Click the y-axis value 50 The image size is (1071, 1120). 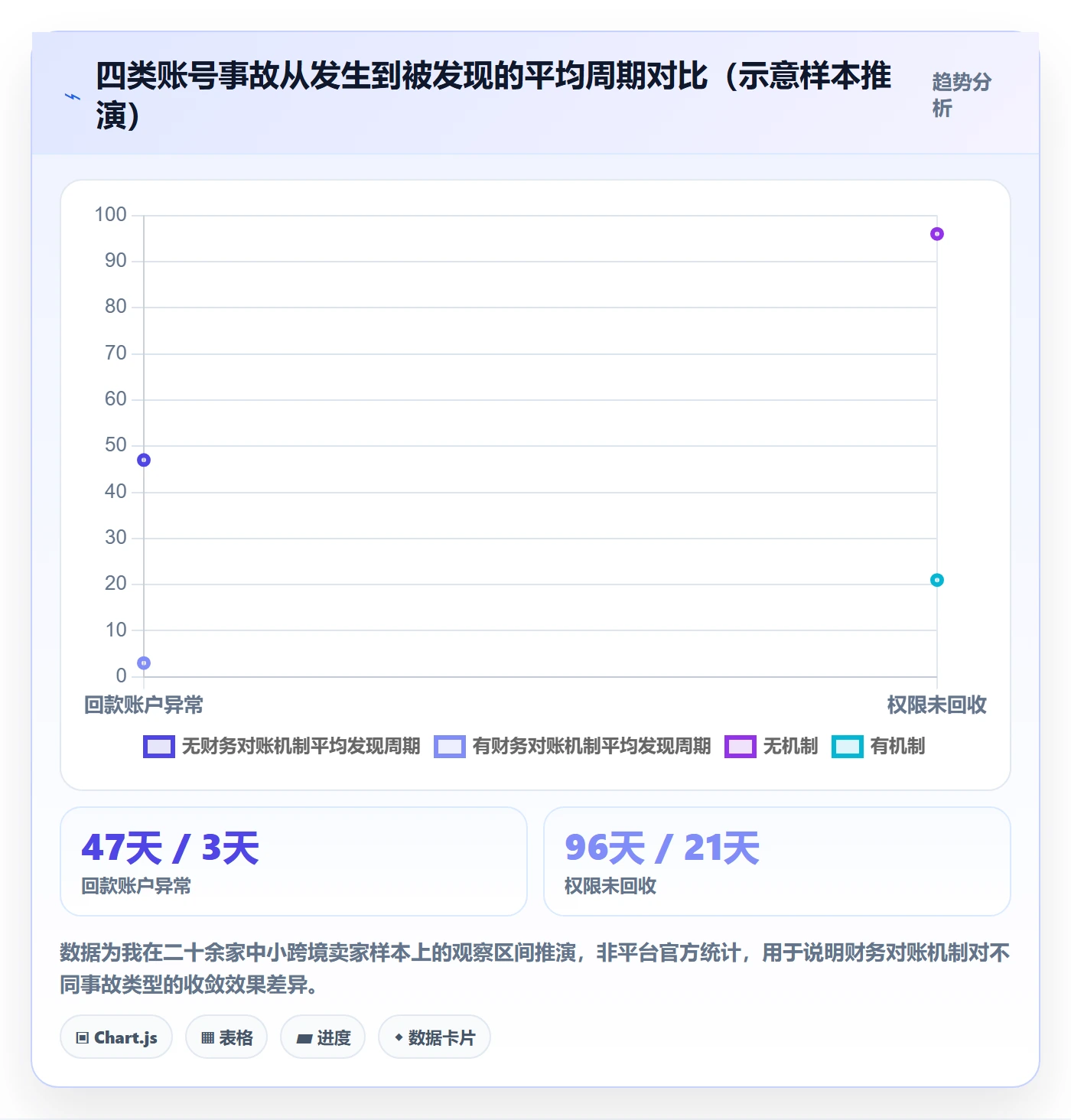[x=116, y=444]
